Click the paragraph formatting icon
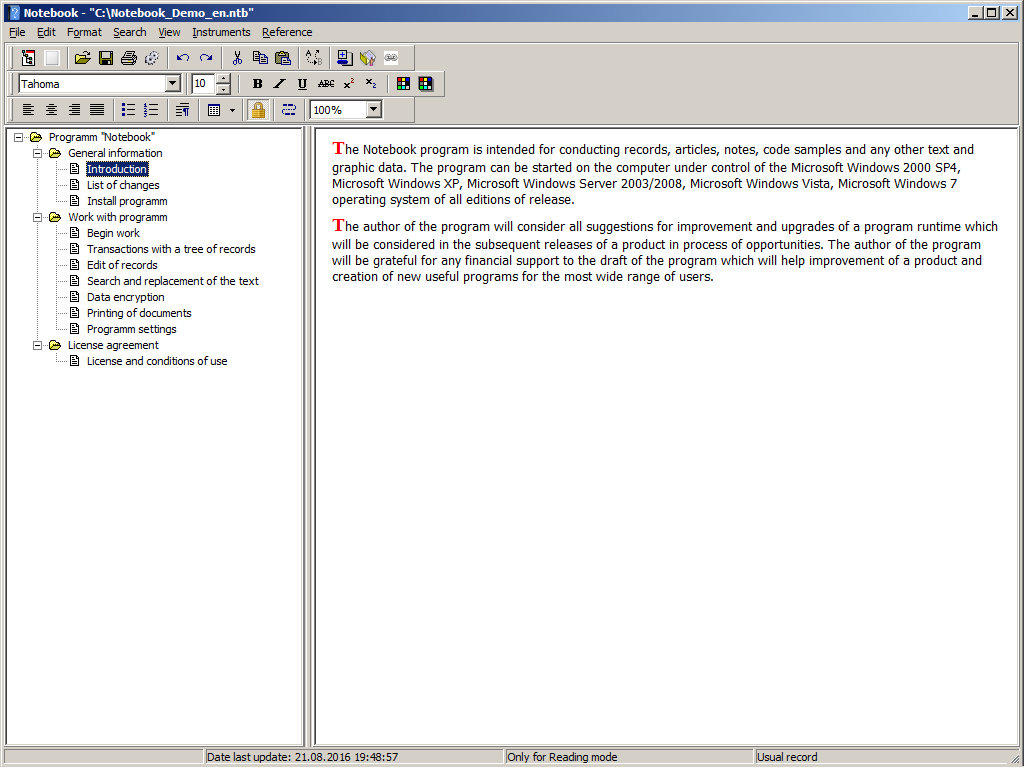 point(182,110)
